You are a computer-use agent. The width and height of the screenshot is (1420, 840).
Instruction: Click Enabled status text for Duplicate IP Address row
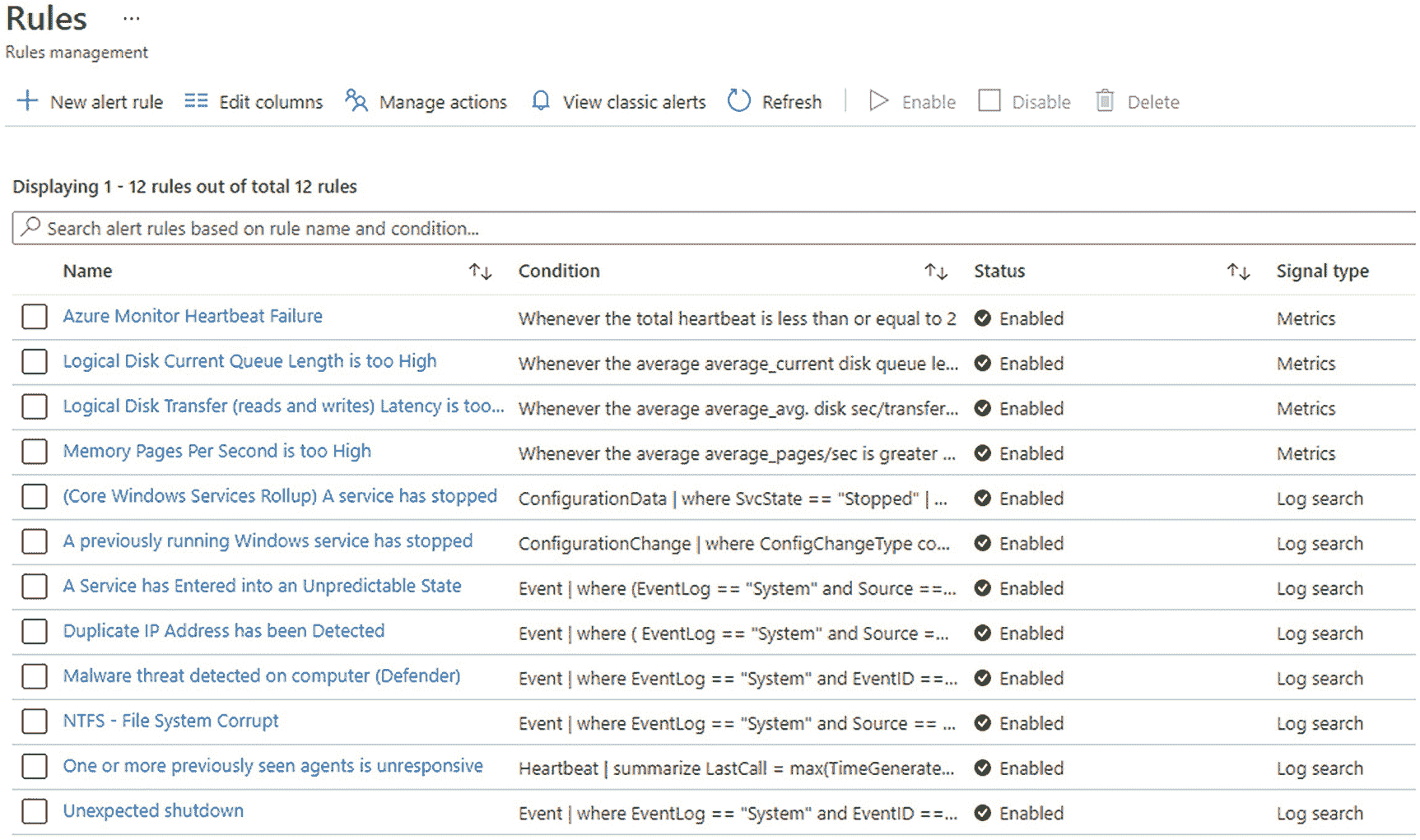coord(1031,633)
